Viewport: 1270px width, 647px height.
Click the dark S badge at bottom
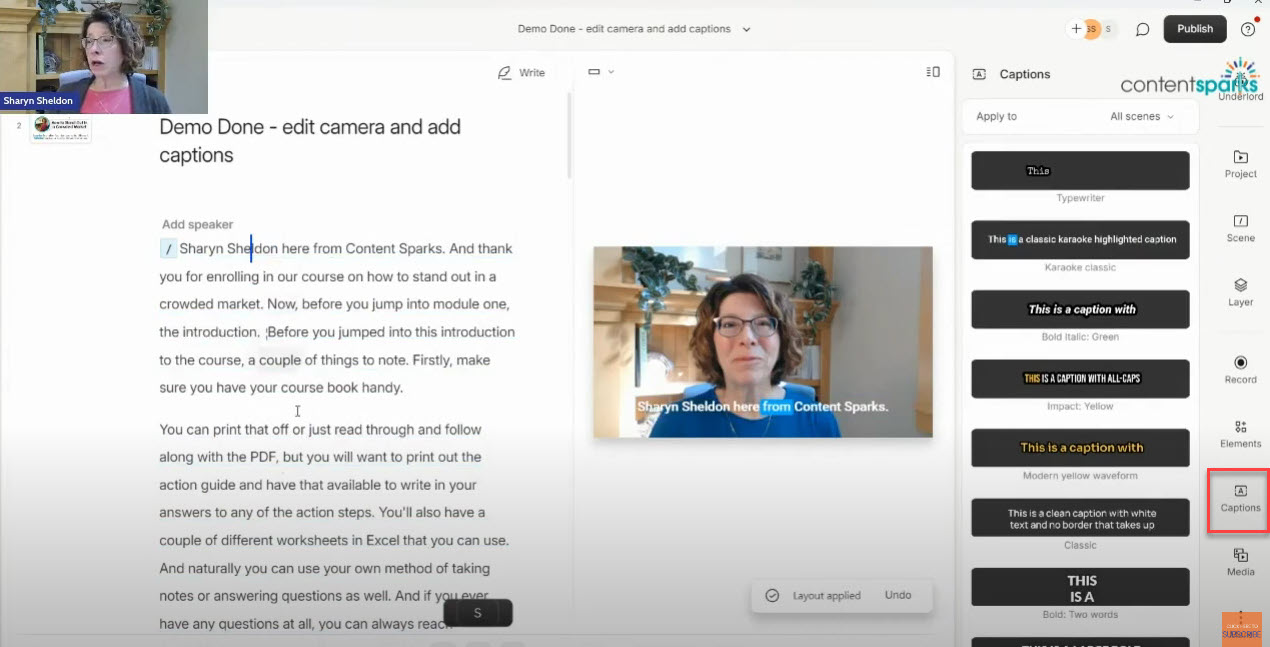pyautogui.click(x=478, y=612)
